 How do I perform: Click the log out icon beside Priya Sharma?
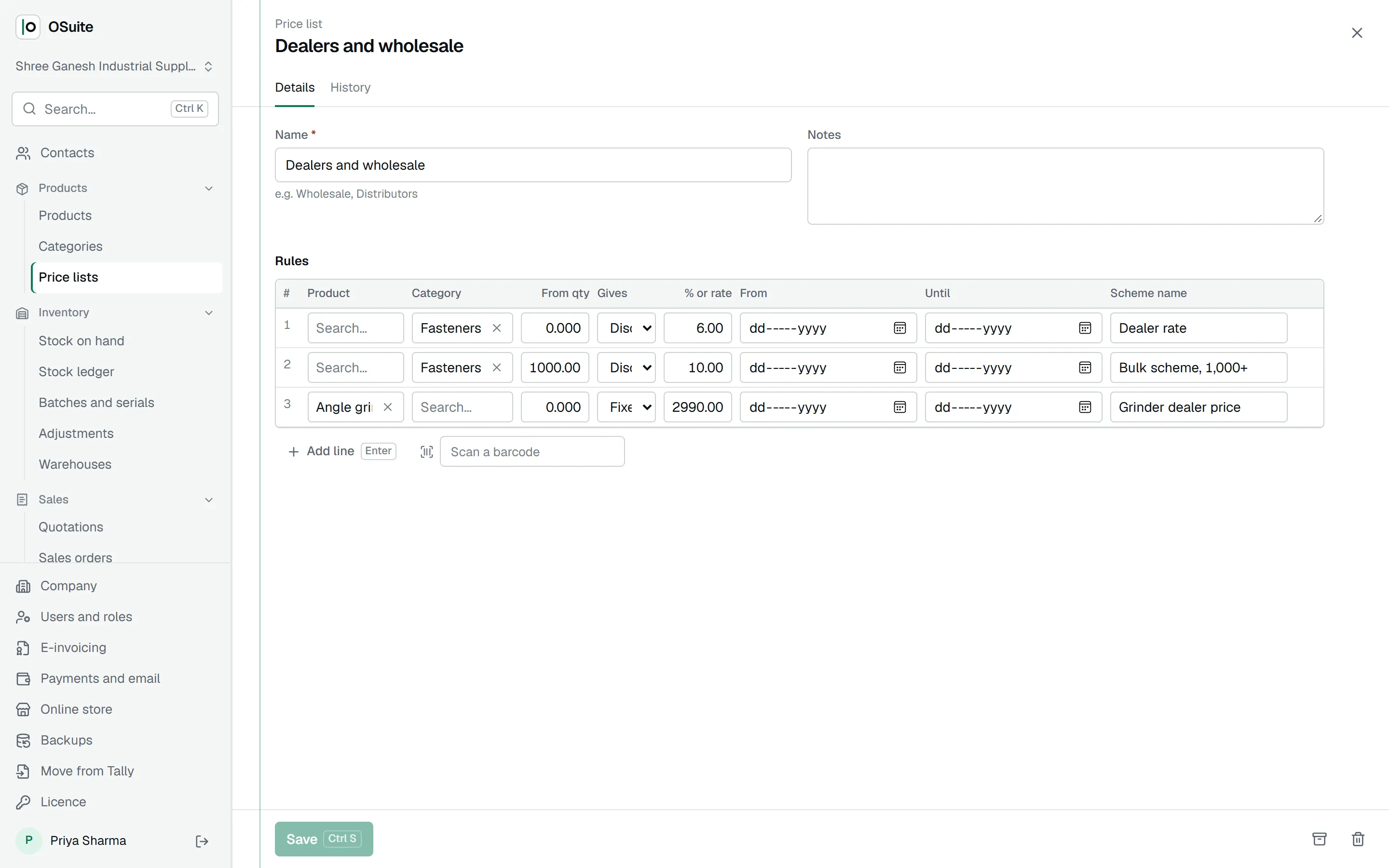coord(202,841)
